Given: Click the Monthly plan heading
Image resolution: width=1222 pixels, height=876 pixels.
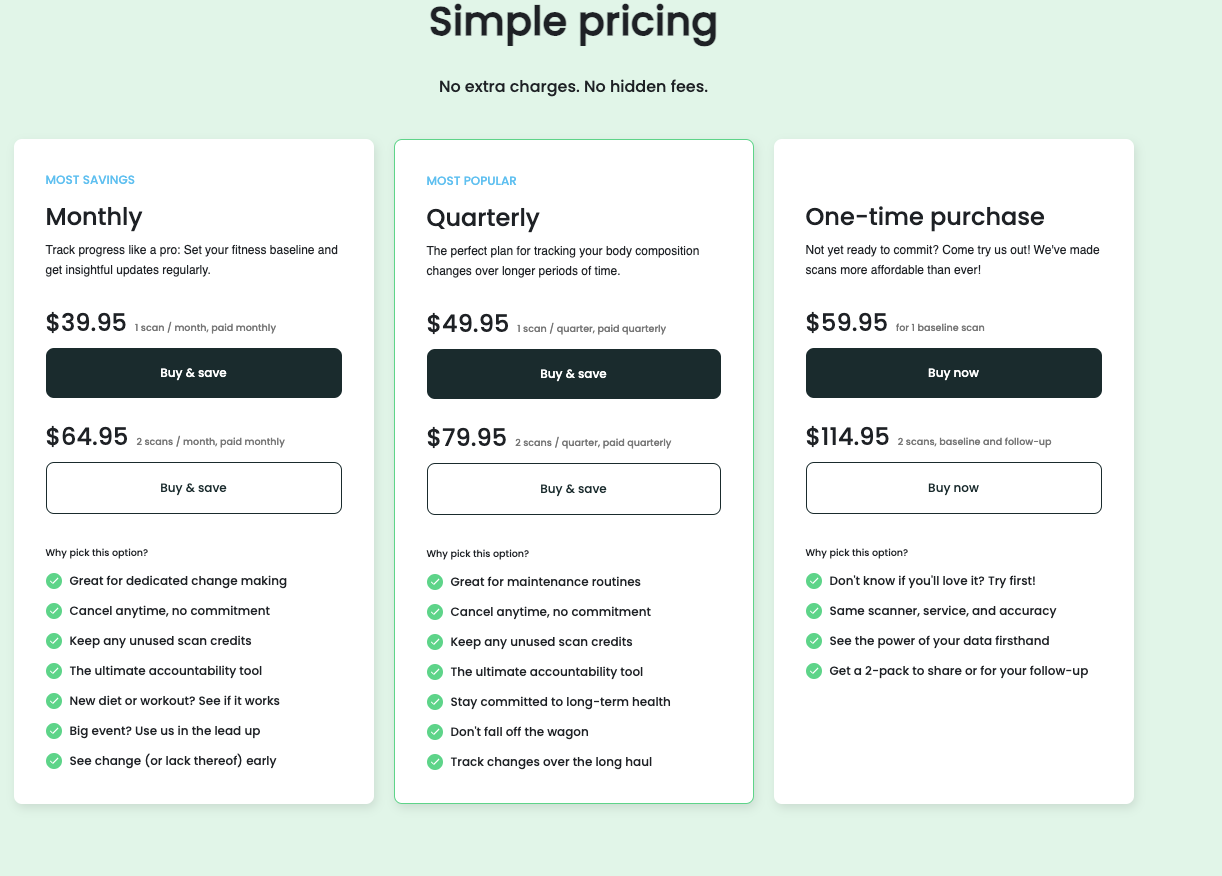Looking at the screenshot, I should pyautogui.click(x=94, y=216).
